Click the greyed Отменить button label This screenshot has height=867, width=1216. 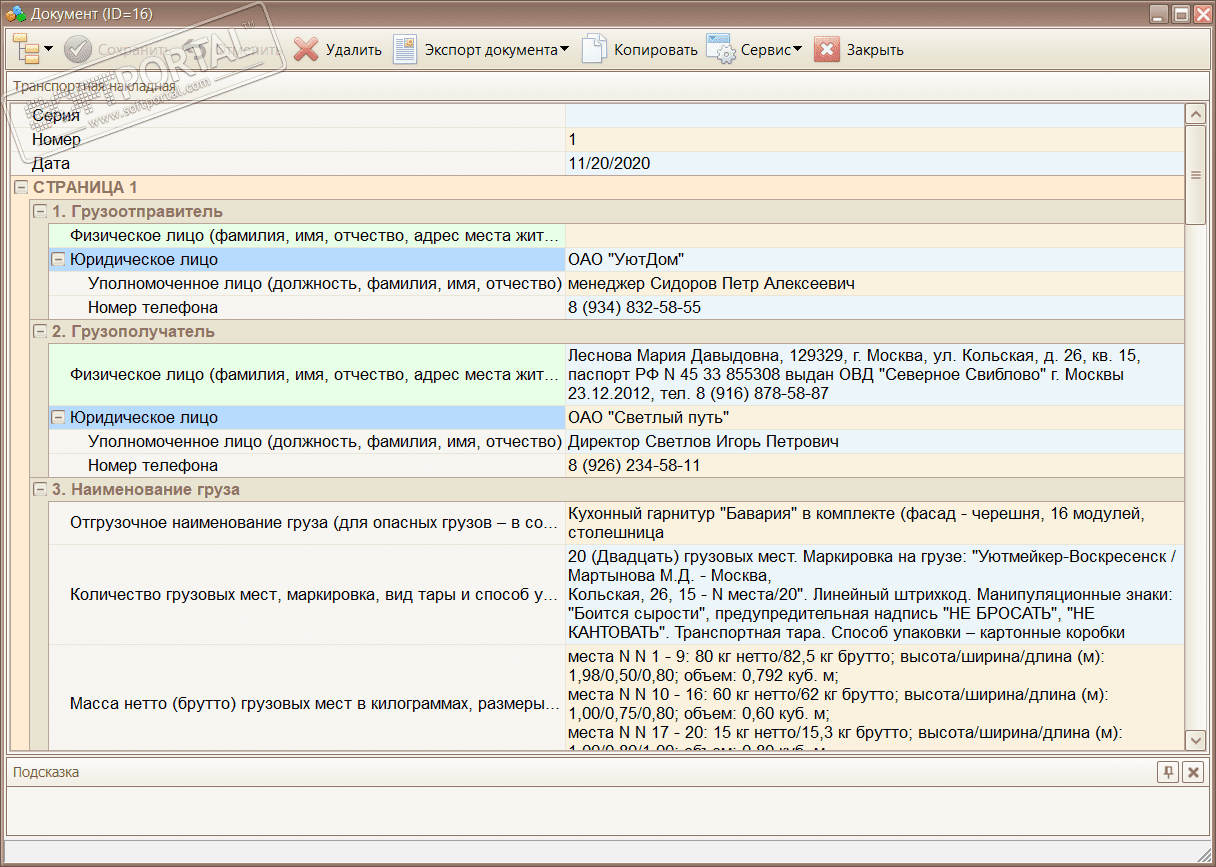(x=248, y=50)
